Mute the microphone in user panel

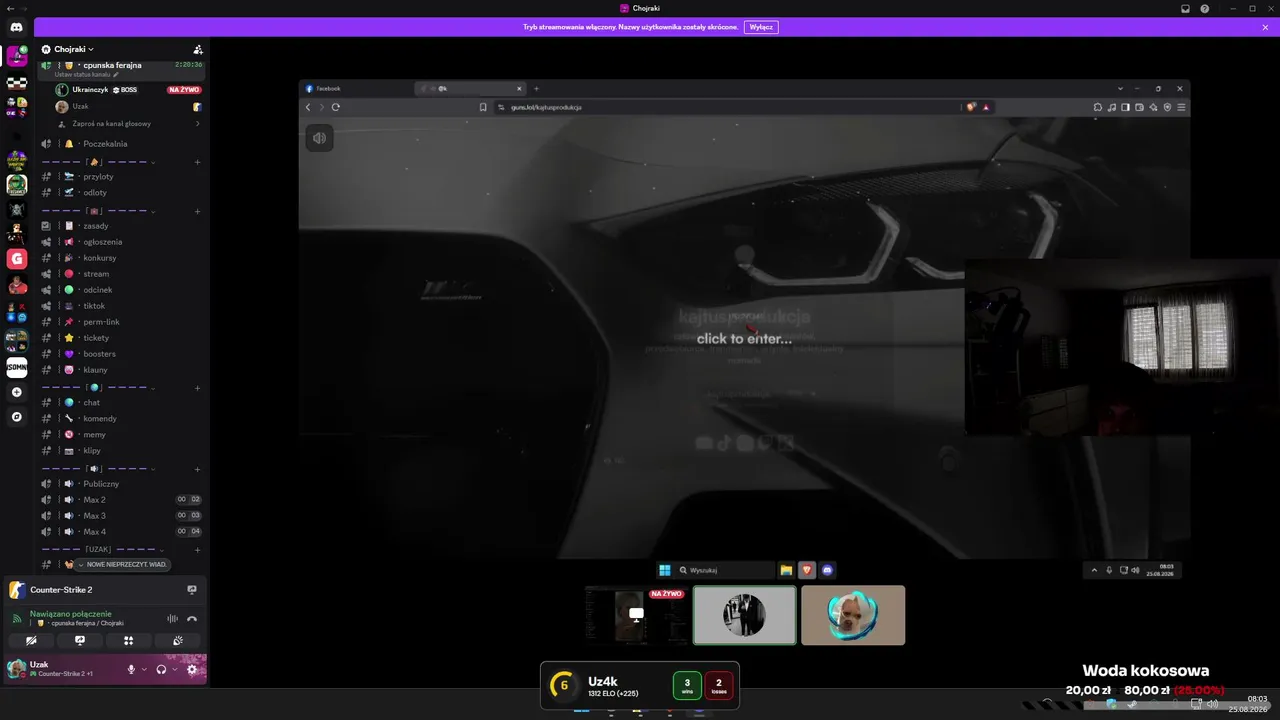tap(131, 669)
